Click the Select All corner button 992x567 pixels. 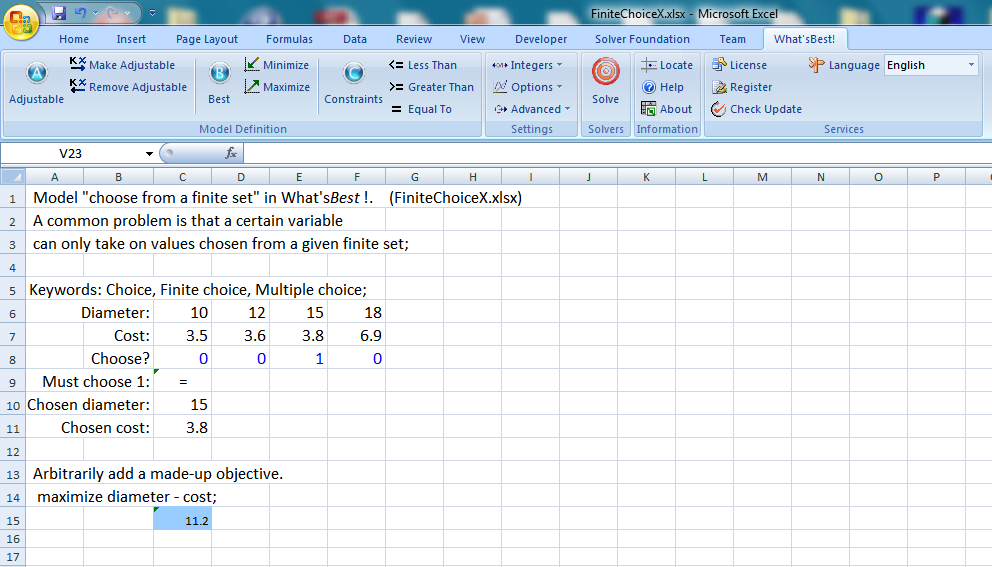pyautogui.click(x=13, y=177)
